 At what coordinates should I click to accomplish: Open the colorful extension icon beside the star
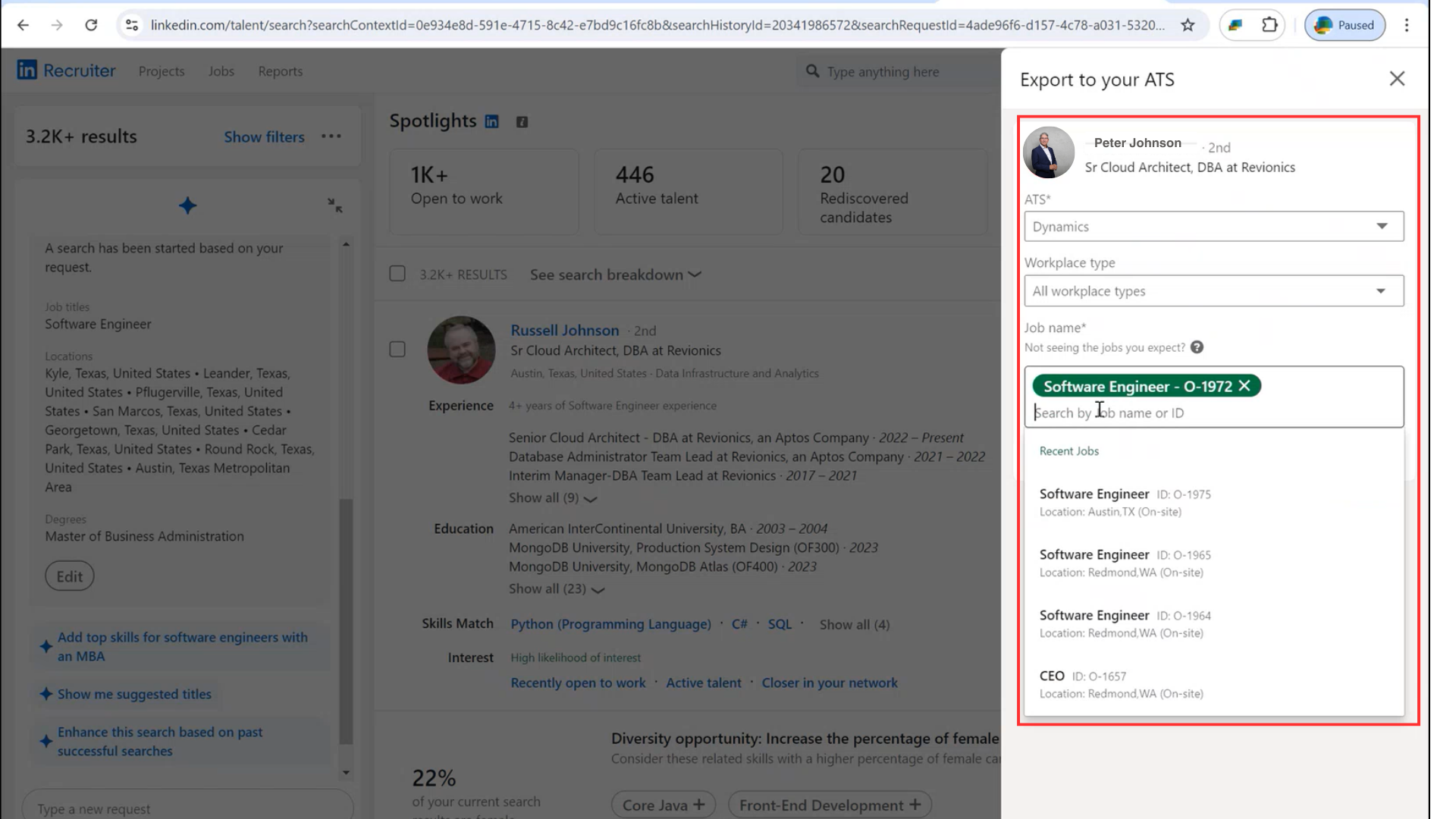[x=1235, y=25]
